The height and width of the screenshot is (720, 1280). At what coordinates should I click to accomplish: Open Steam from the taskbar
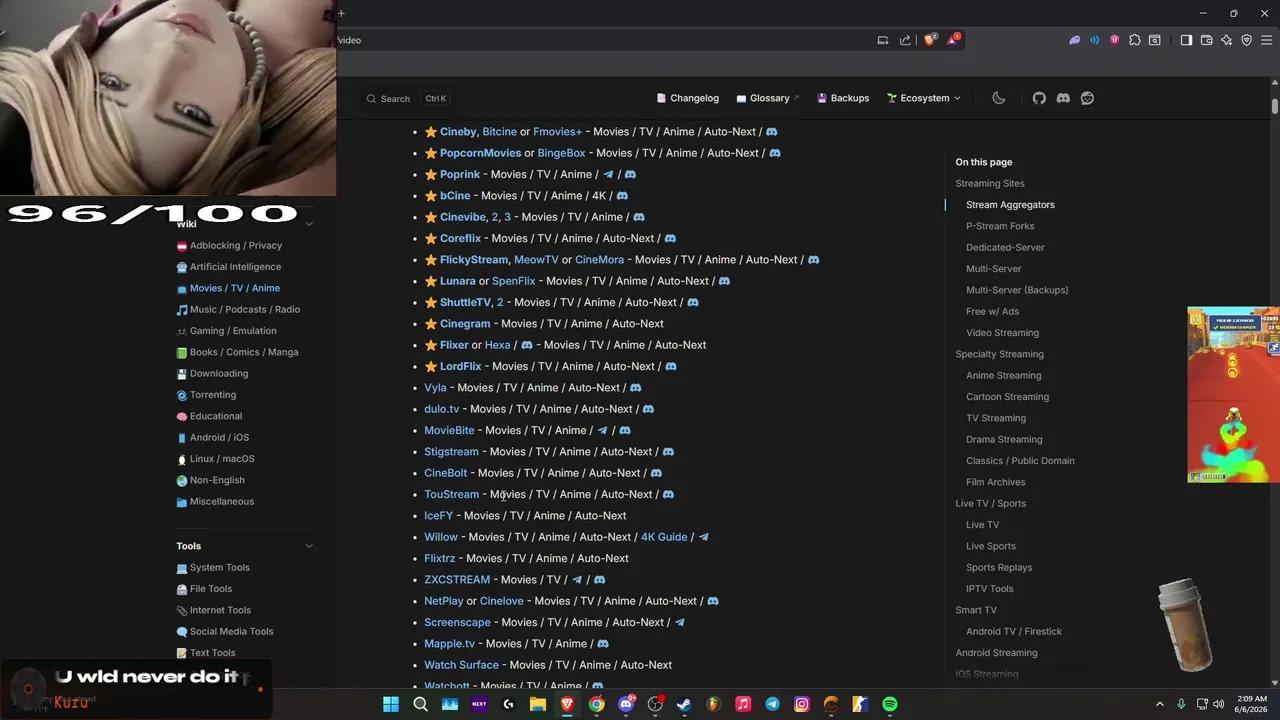[x=684, y=704]
